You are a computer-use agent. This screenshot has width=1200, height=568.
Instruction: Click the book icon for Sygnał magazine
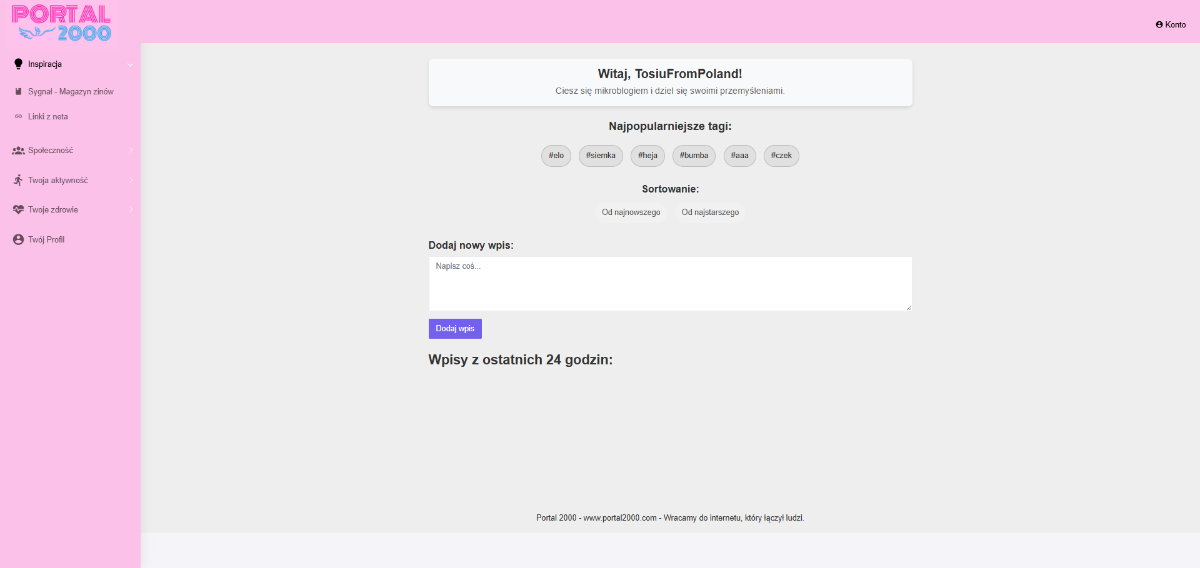point(18,91)
